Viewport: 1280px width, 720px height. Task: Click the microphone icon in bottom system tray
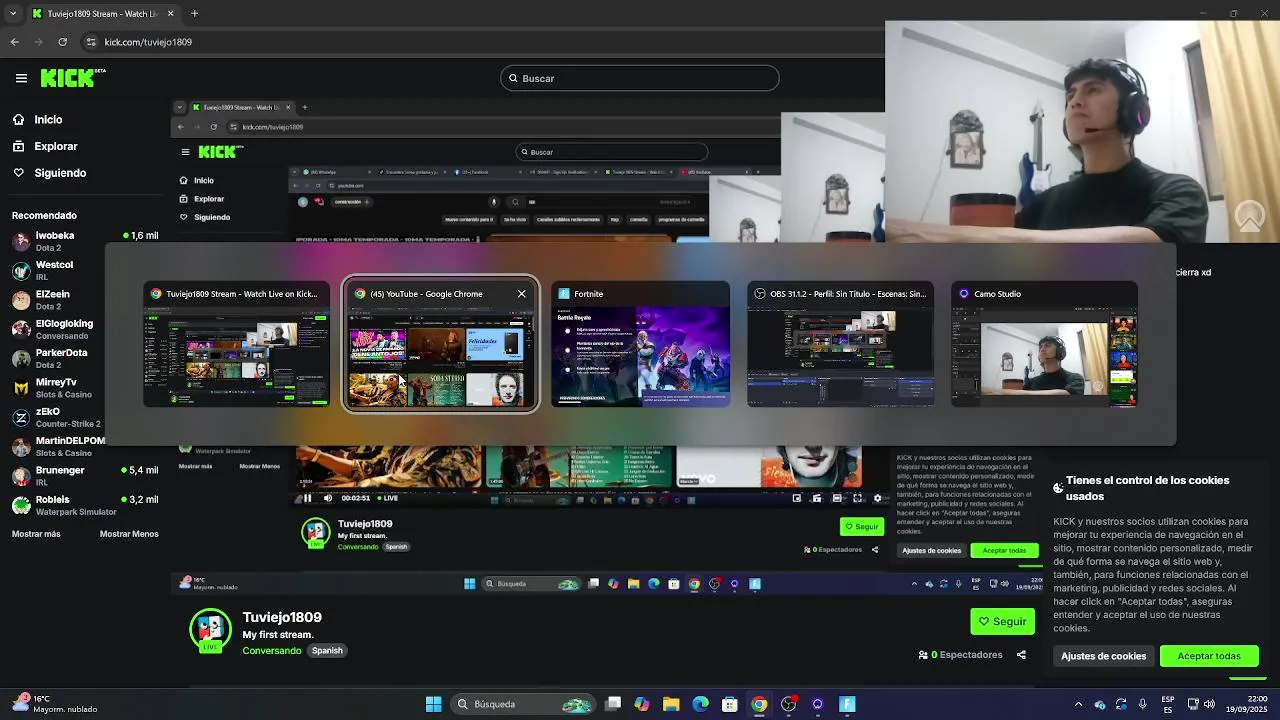(x=1142, y=704)
